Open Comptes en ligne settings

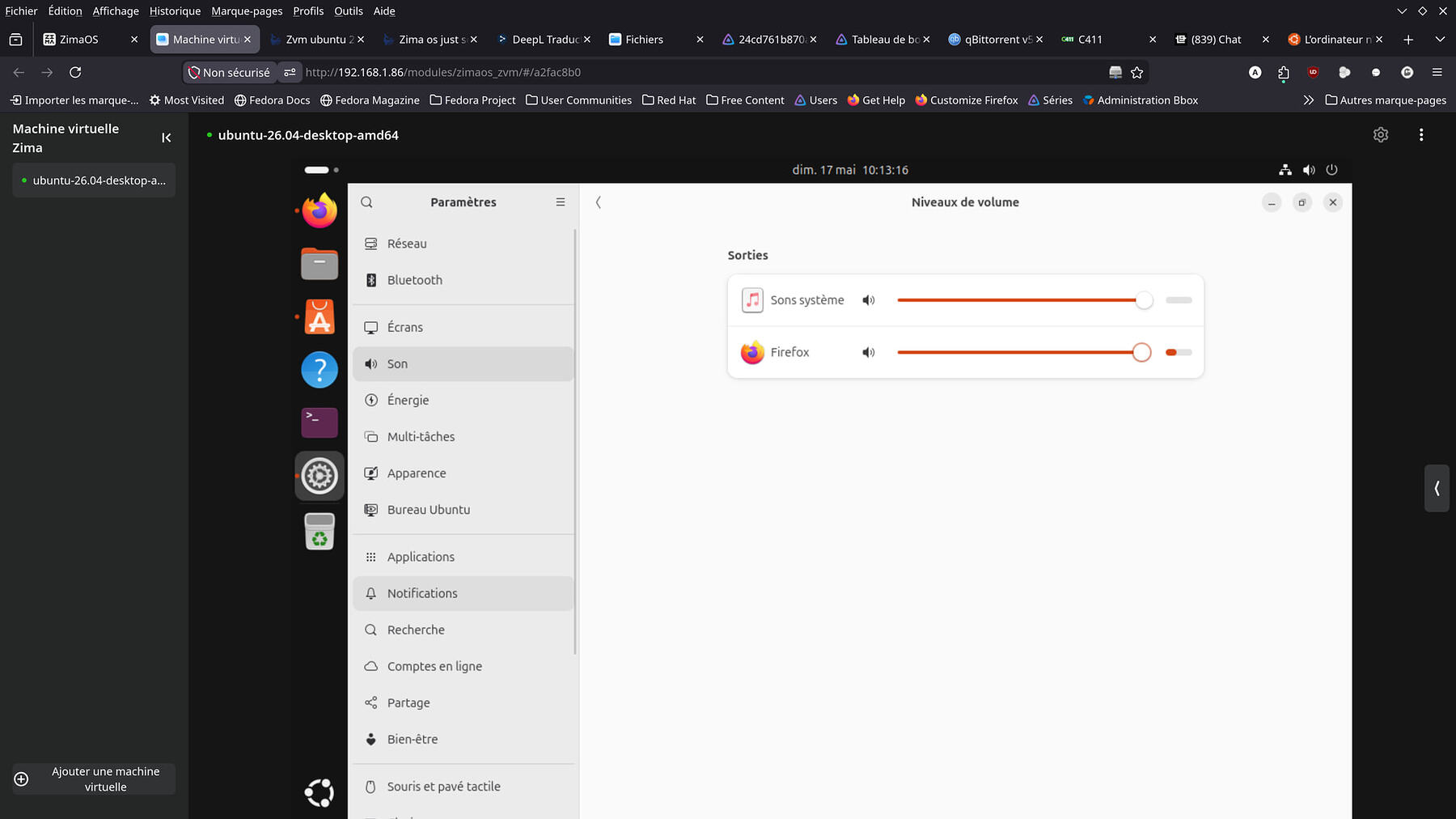coord(463,666)
